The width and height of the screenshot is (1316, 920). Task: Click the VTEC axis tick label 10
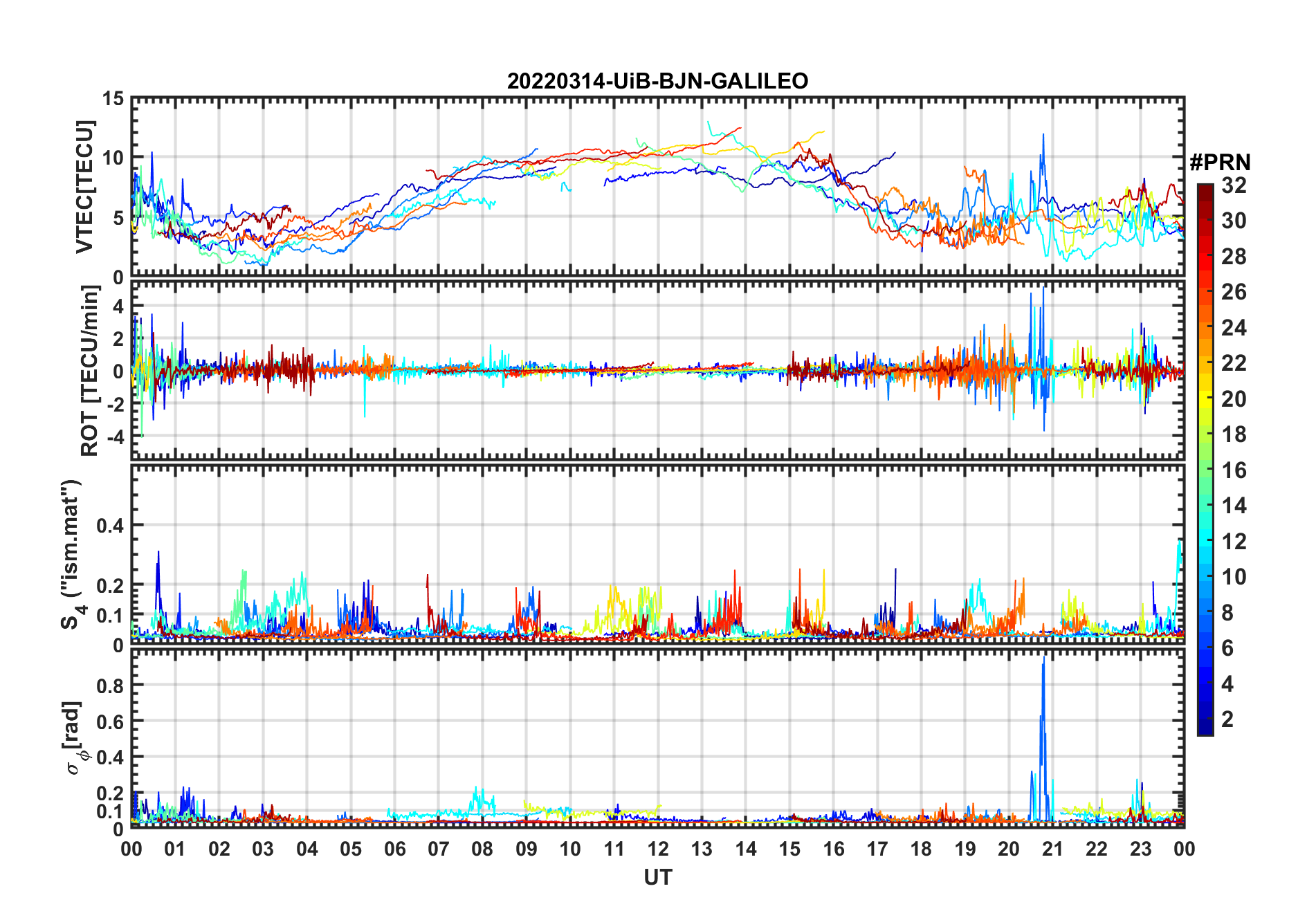click(113, 158)
